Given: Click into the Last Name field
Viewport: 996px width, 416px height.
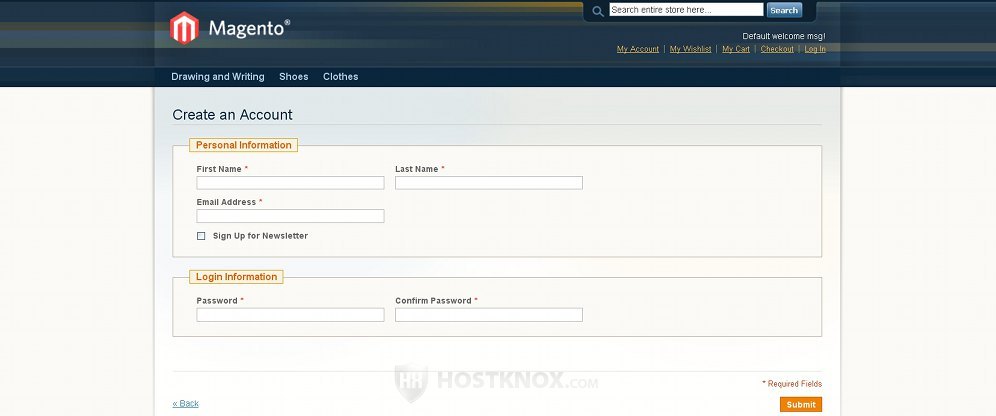Looking at the screenshot, I should tap(488, 183).
